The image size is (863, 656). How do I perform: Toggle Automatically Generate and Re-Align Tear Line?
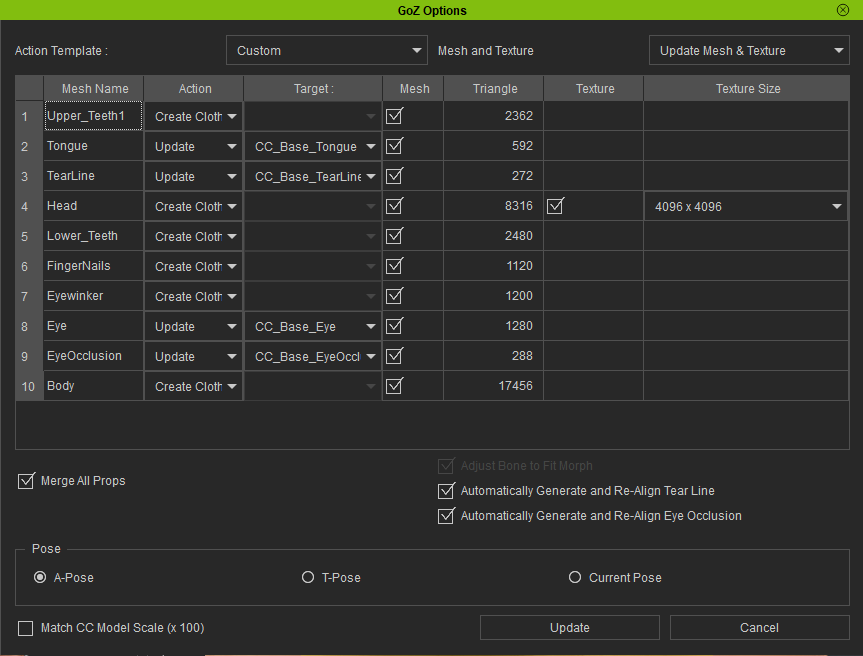pos(446,492)
